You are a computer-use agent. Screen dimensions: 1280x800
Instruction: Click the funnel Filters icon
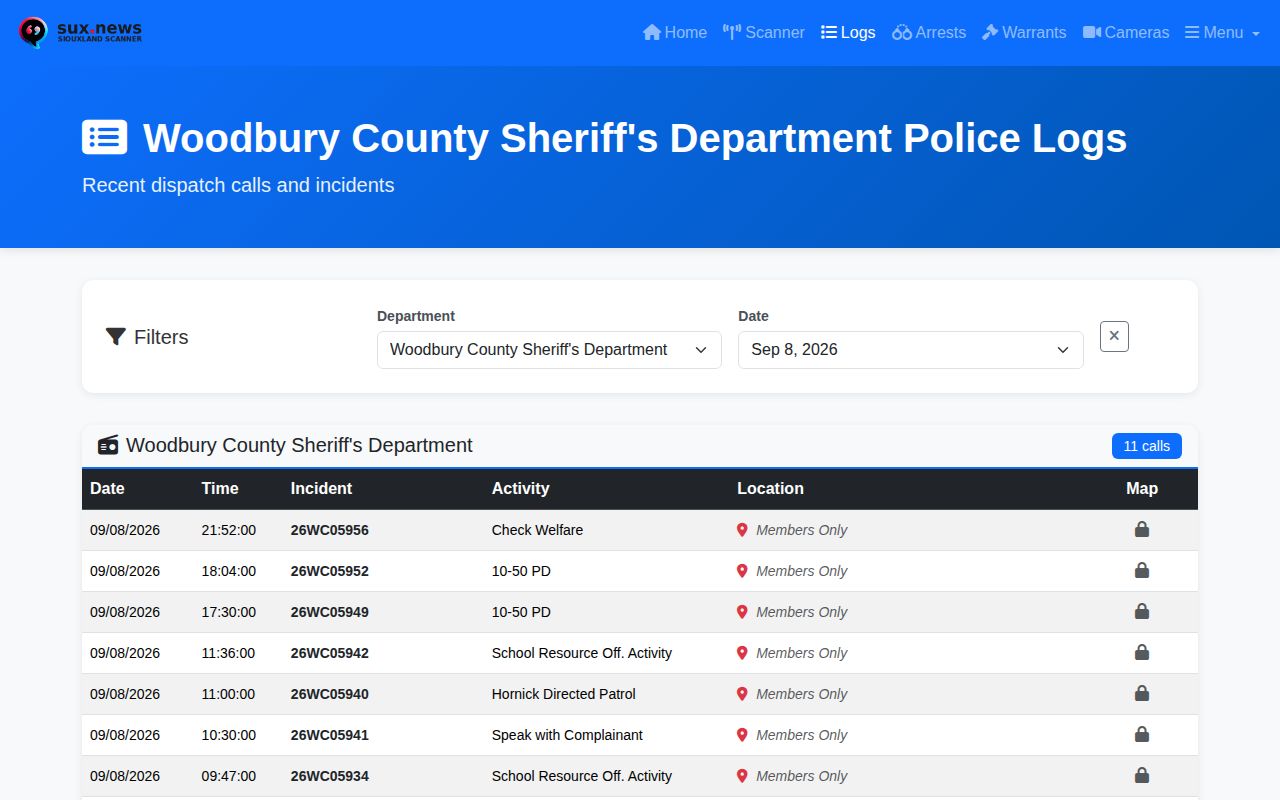coord(116,337)
